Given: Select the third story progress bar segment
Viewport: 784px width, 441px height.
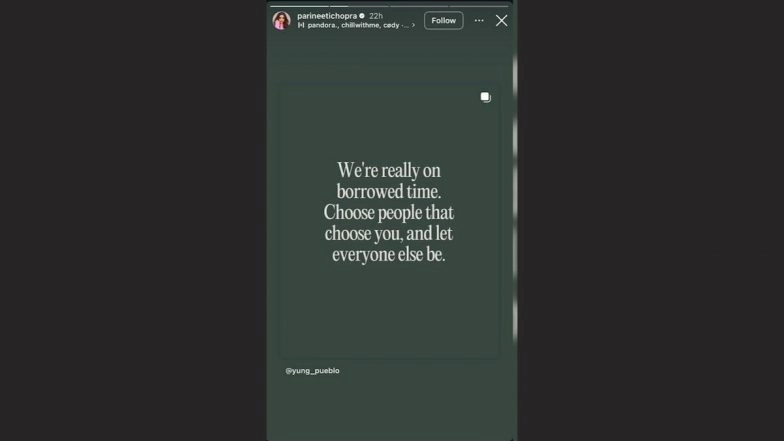Looking at the screenshot, I should click(x=419, y=6).
